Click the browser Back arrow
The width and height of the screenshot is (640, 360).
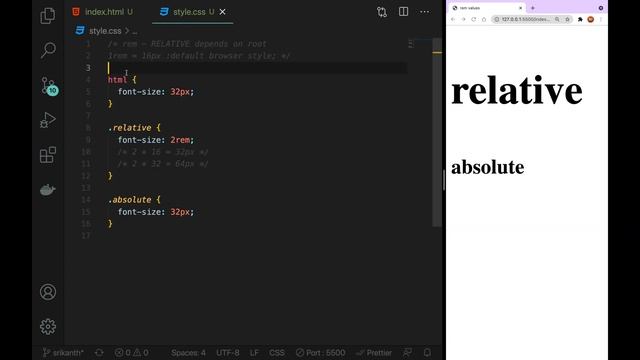pyautogui.click(x=453, y=19)
